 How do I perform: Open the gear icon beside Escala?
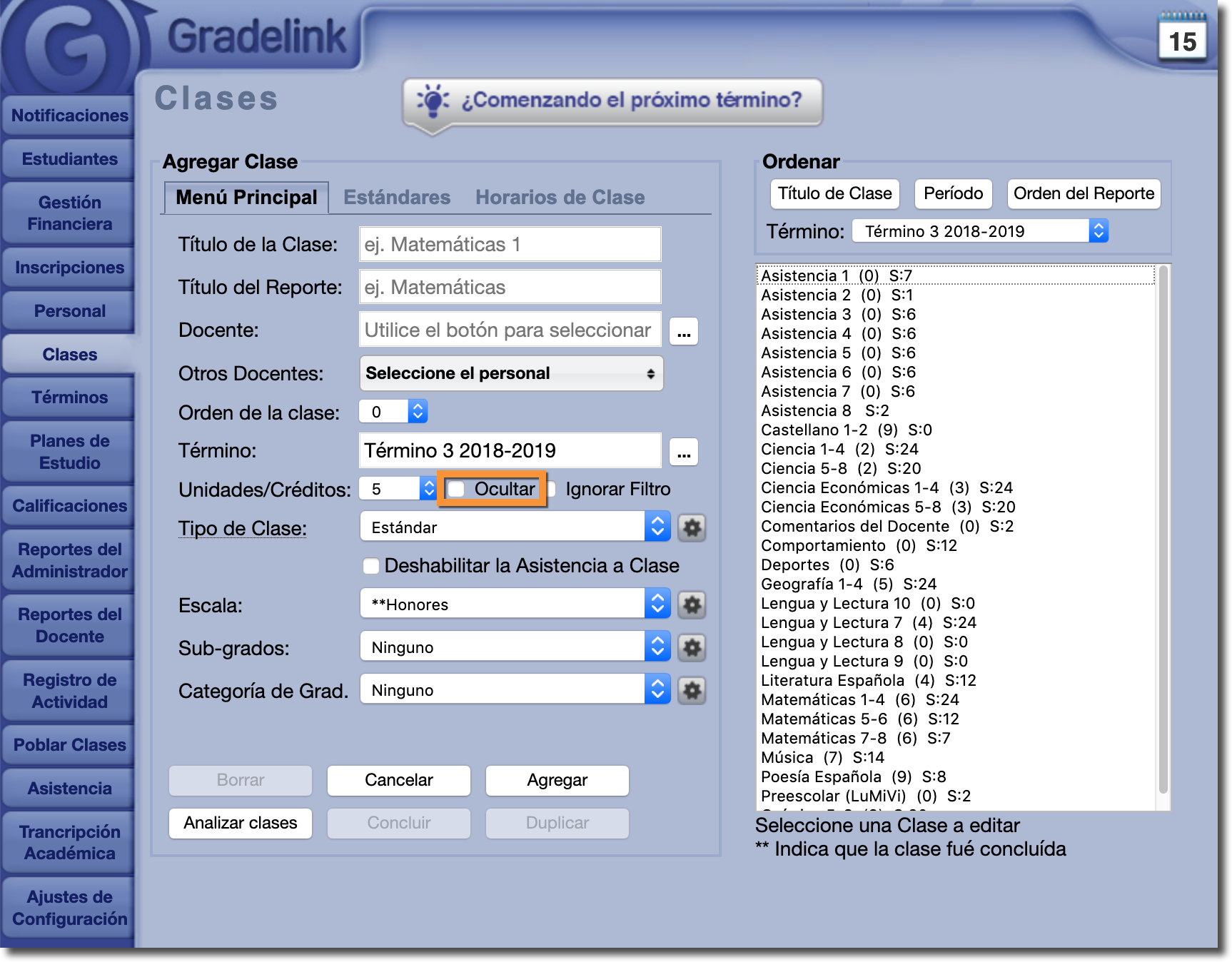point(691,605)
